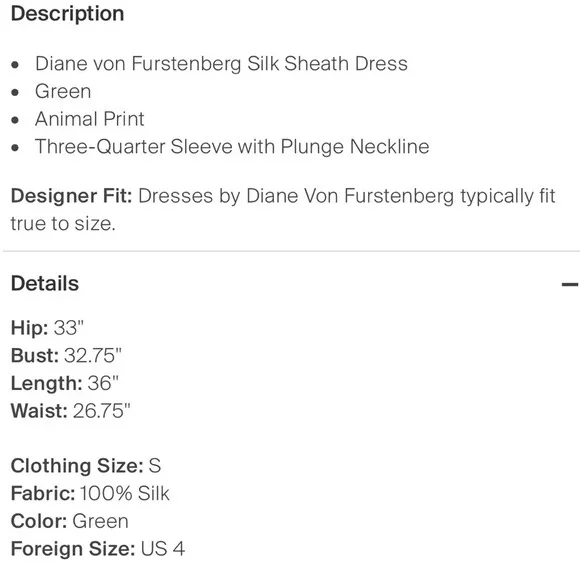Click the Length measurement 36"

click(103, 383)
